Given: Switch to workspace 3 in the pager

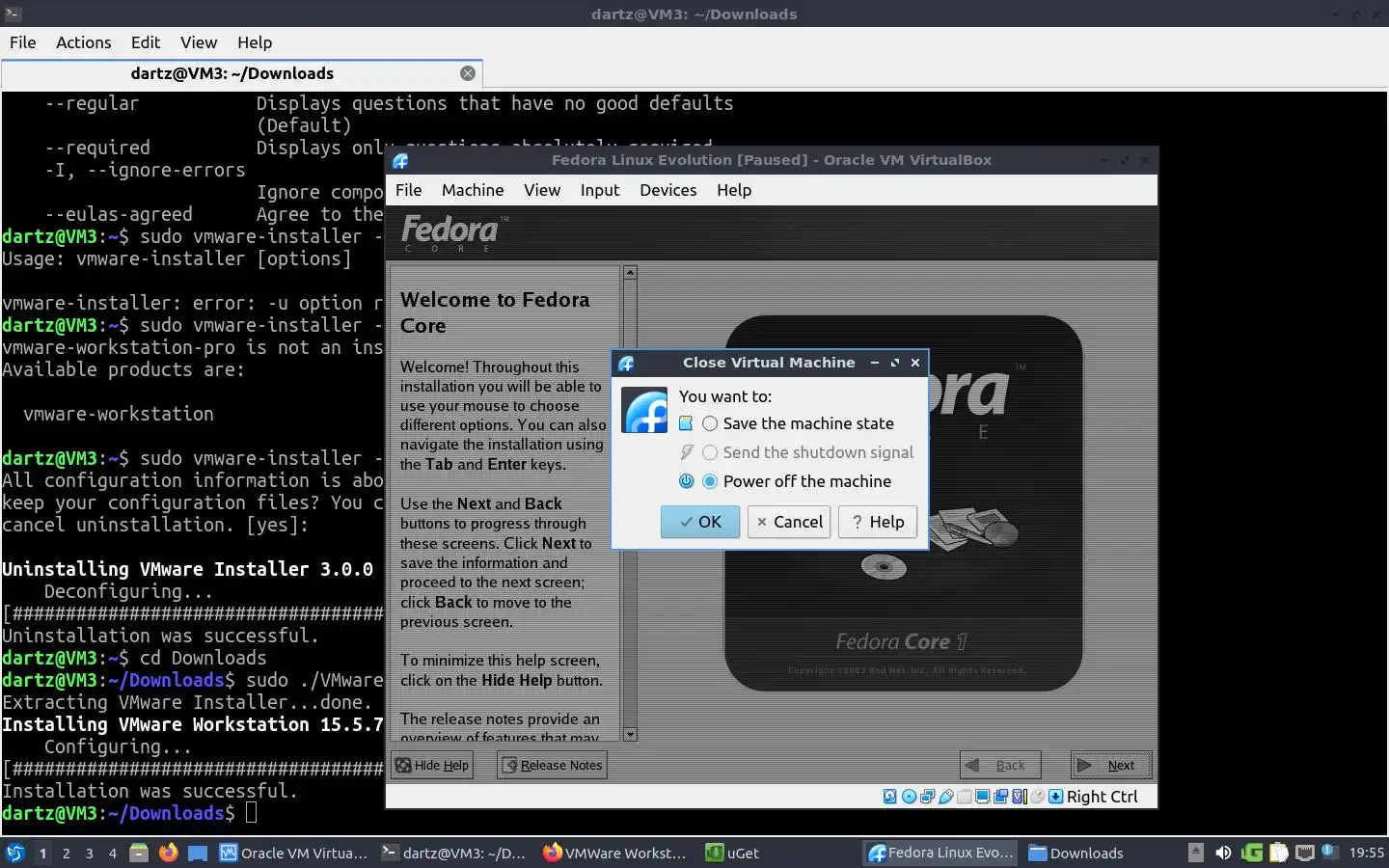Looking at the screenshot, I should click(x=90, y=854).
